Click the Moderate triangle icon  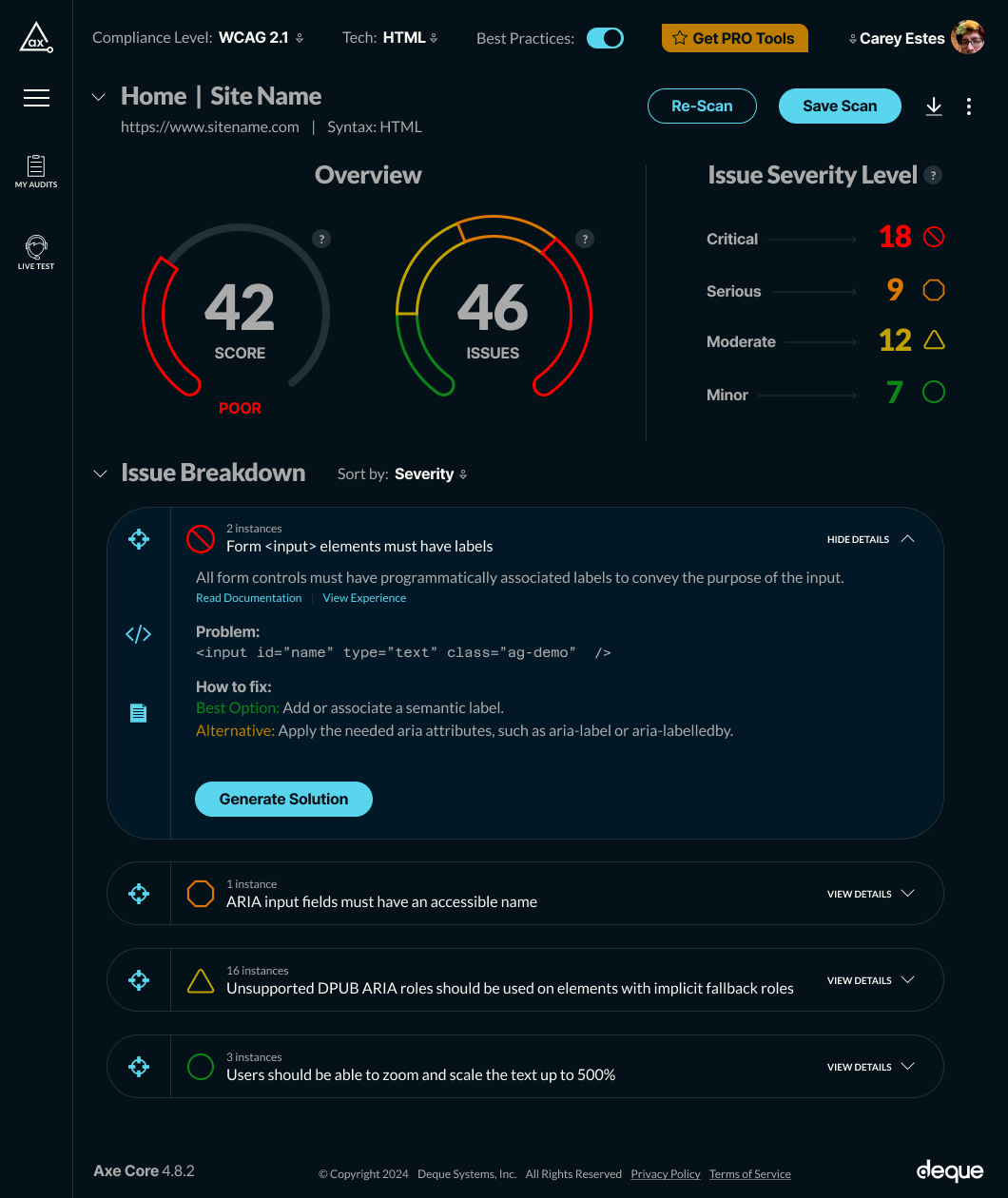point(934,339)
